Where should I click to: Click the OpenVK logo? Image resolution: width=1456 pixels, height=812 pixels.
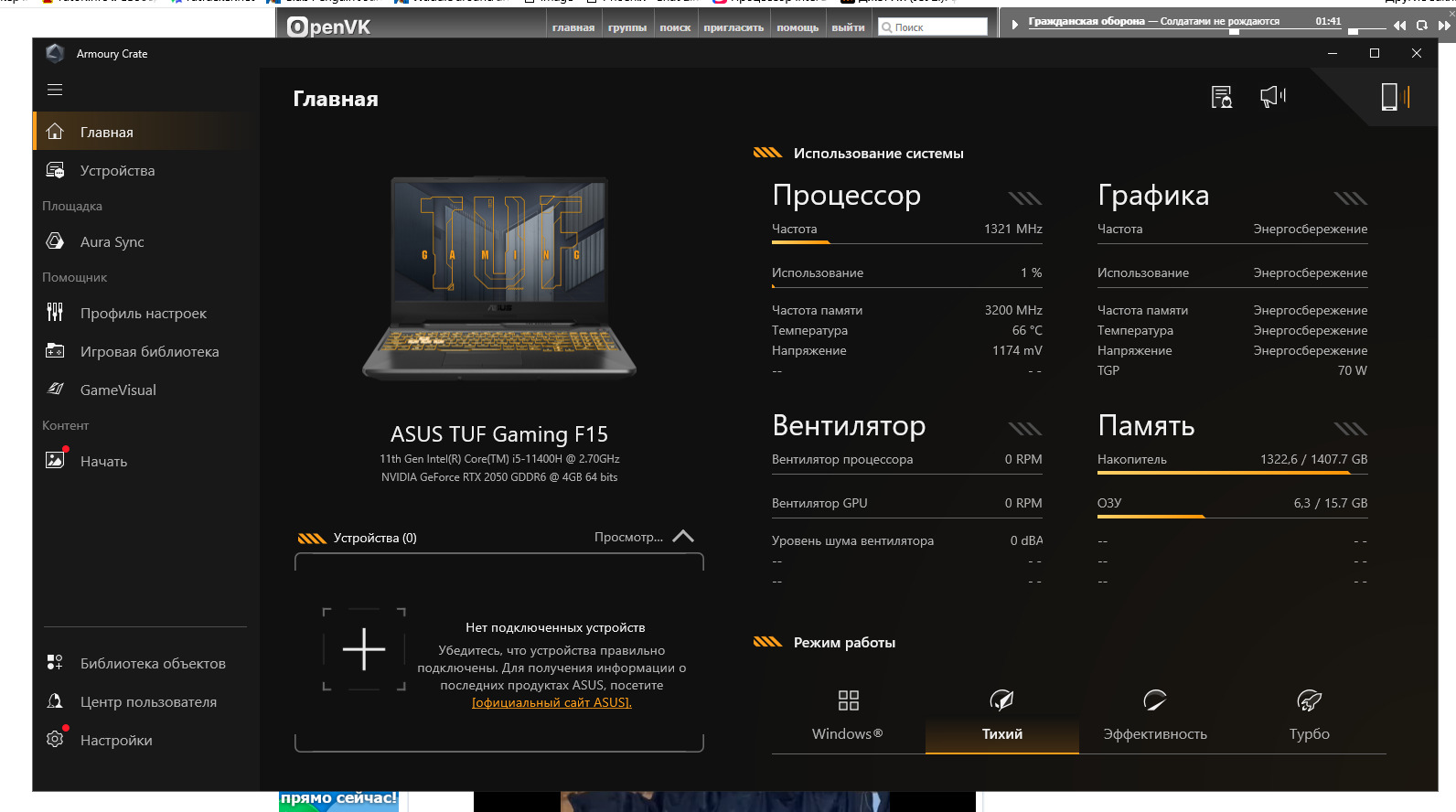coord(328,27)
